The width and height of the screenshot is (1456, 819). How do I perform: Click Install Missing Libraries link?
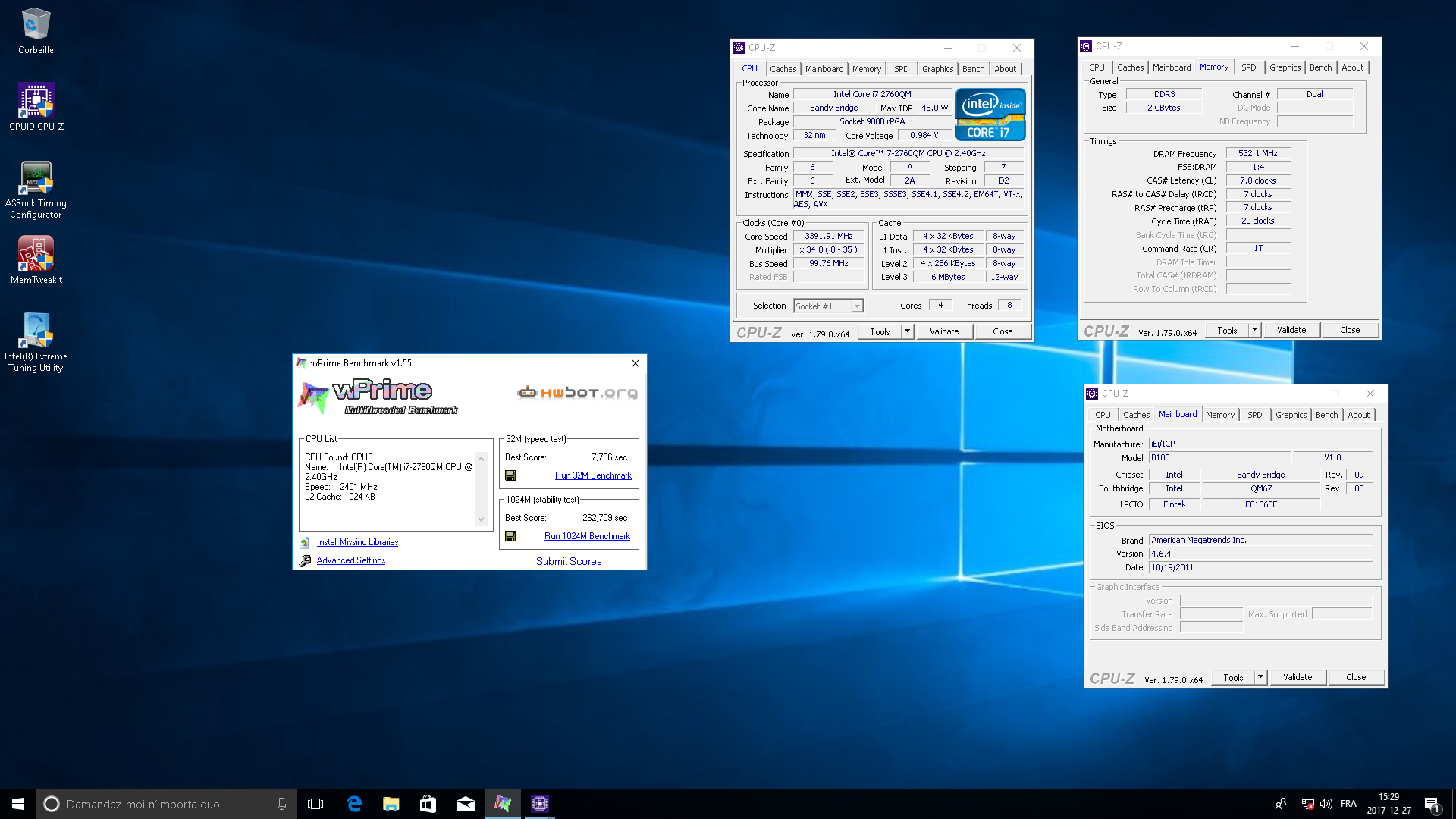pyautogui.click(x=357, y=542)
